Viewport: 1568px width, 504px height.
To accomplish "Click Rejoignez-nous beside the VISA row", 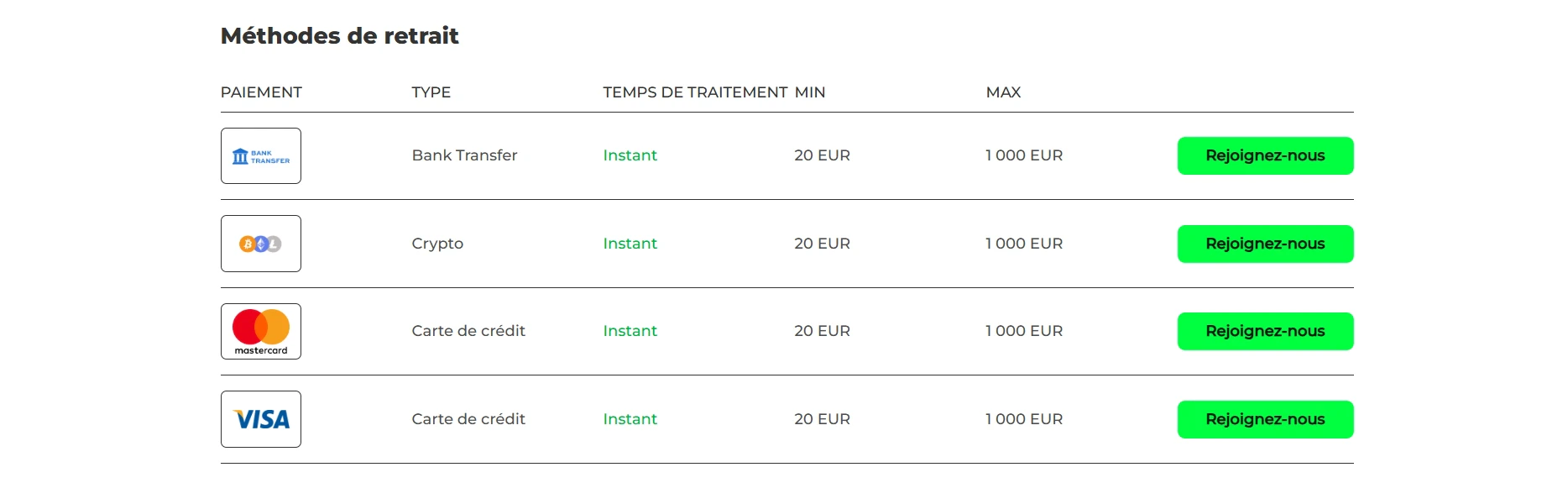I will 1265,419.
